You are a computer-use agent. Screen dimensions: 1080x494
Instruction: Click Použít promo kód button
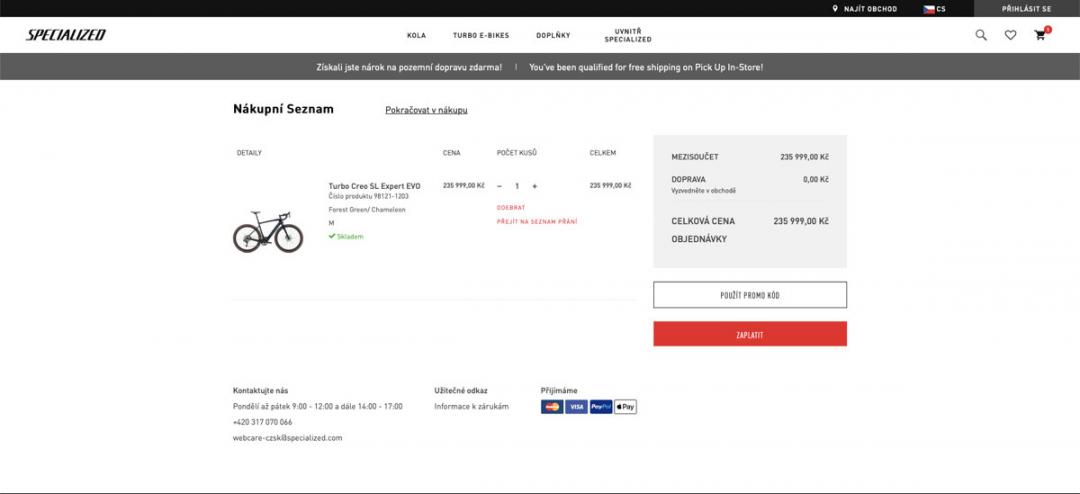pos(750,295)
